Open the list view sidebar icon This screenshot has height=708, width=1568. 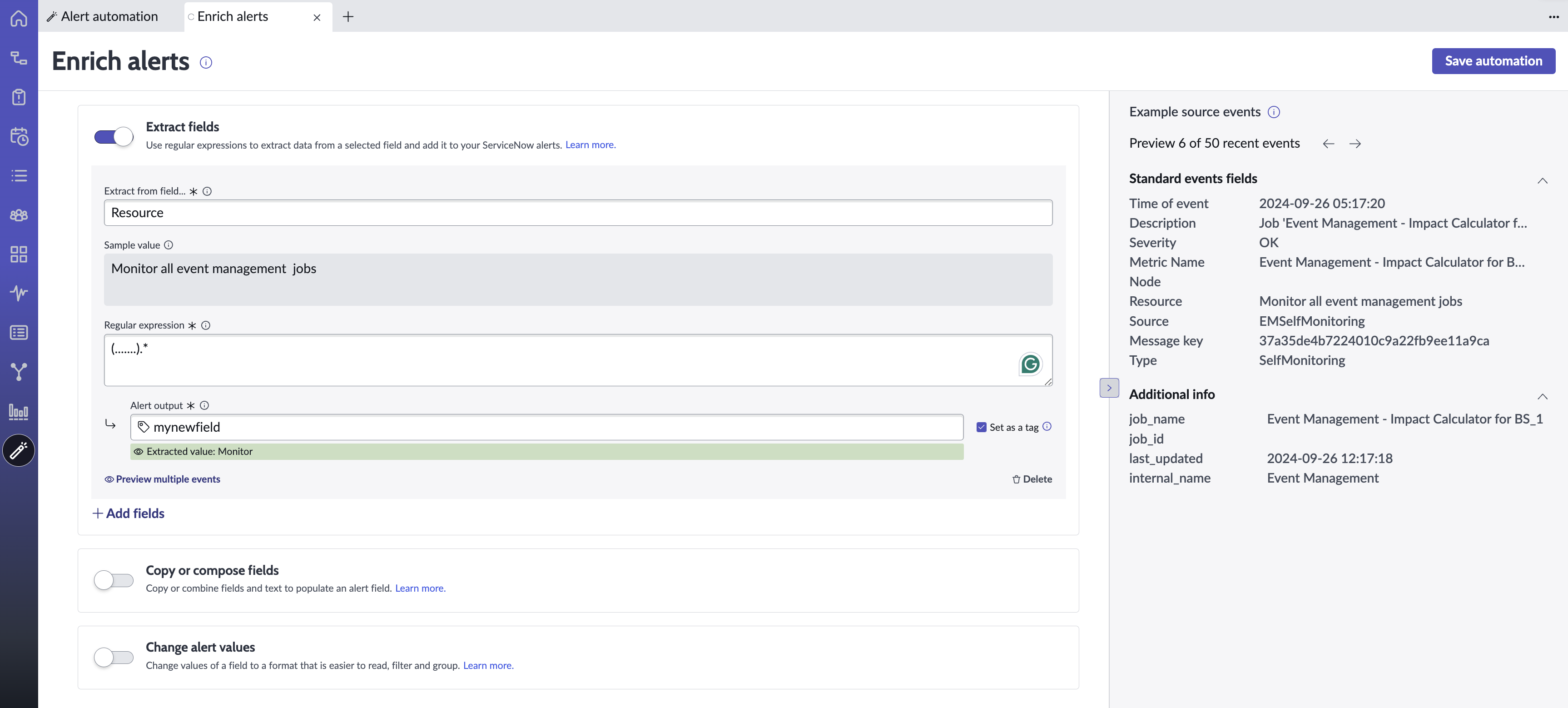click(19, 176)
